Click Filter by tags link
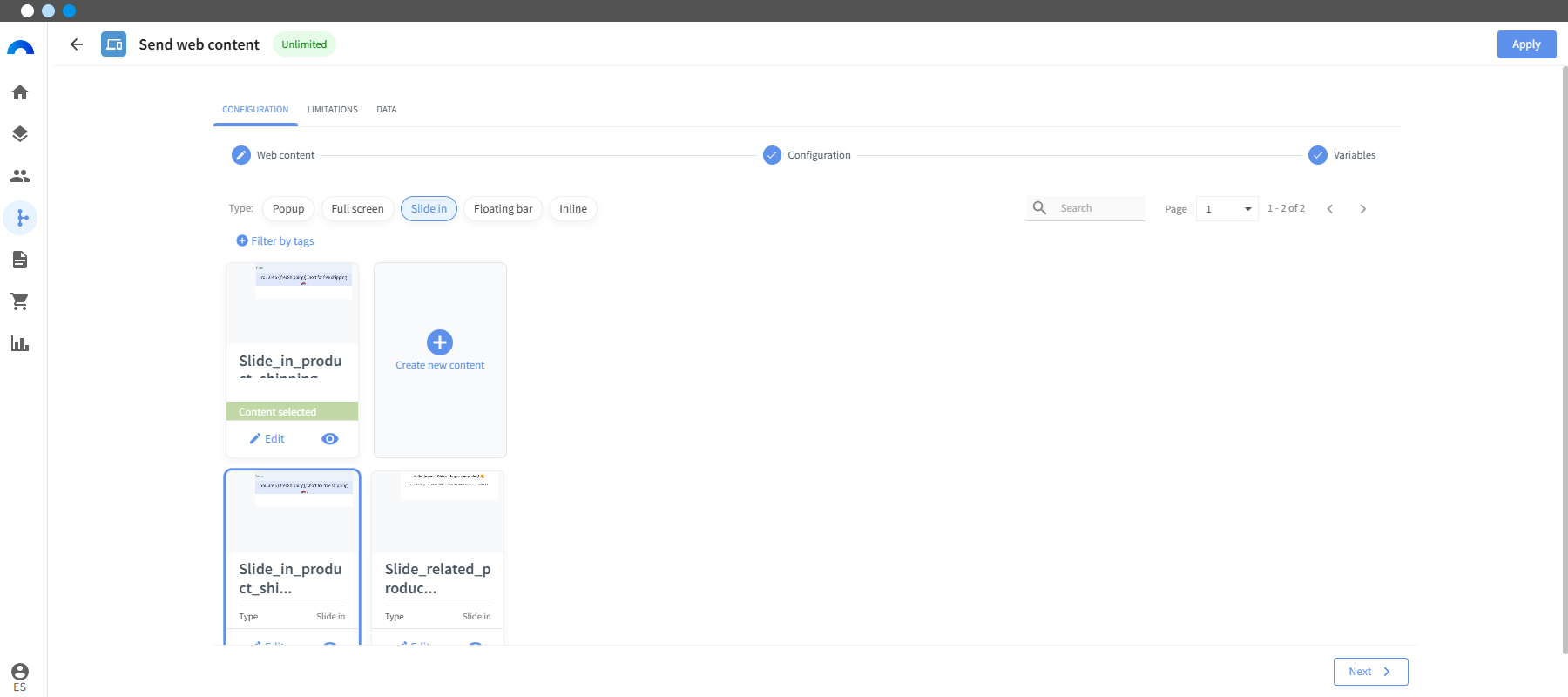 282,241
